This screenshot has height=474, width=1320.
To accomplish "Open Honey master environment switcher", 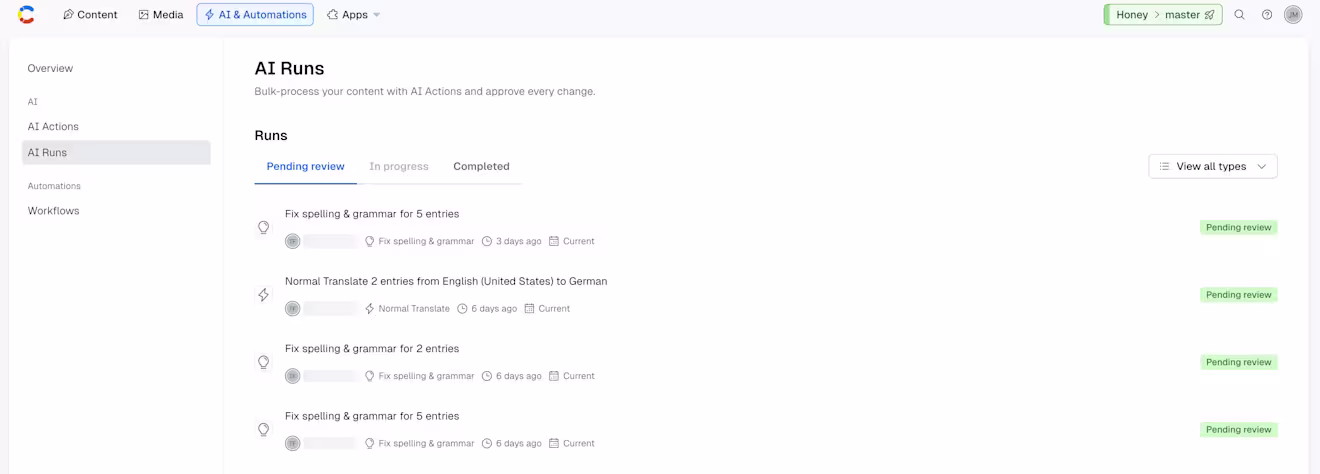I will click(x=1163, y=15).
